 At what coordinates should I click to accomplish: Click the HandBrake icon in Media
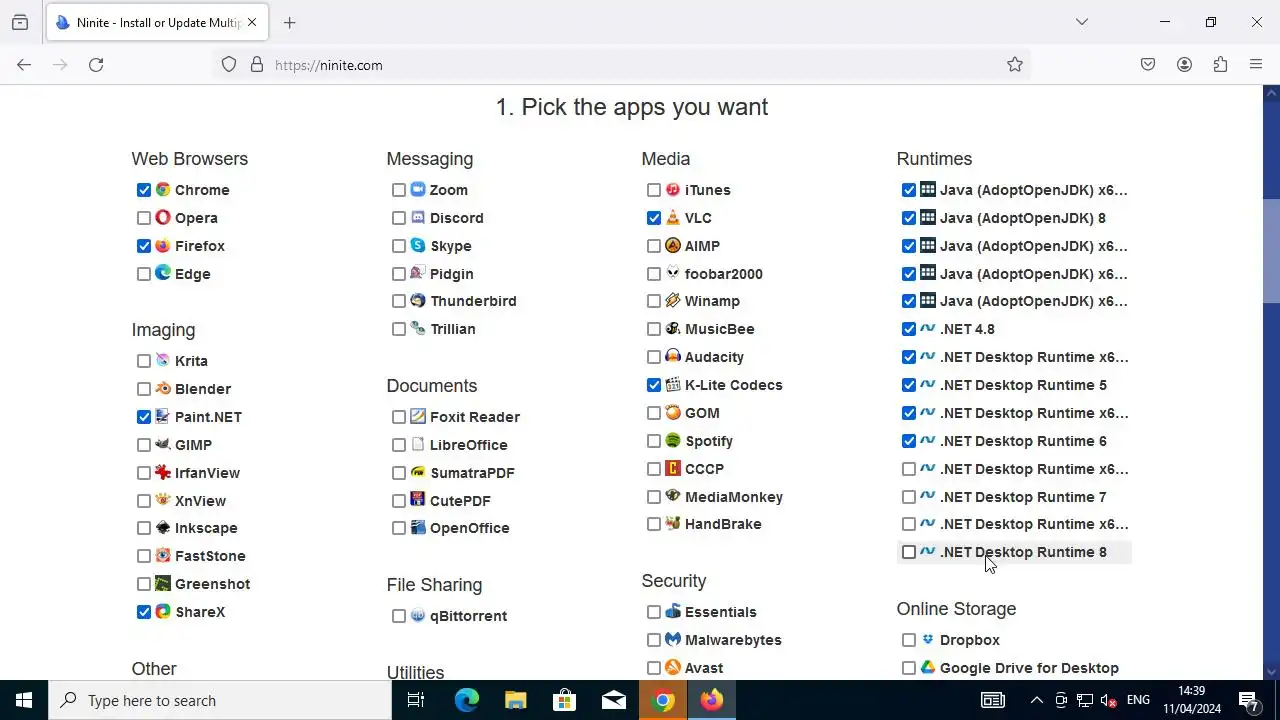[x=673, y=523]
